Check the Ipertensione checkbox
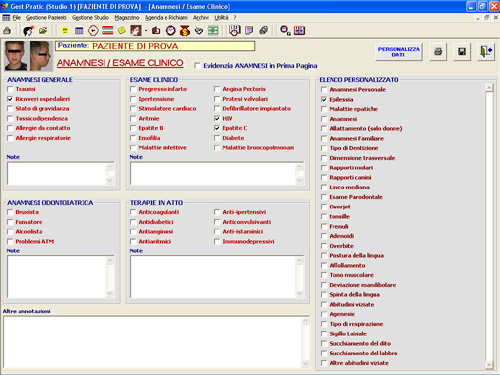The width and height of the screenshot is (500, 375). 133,99
